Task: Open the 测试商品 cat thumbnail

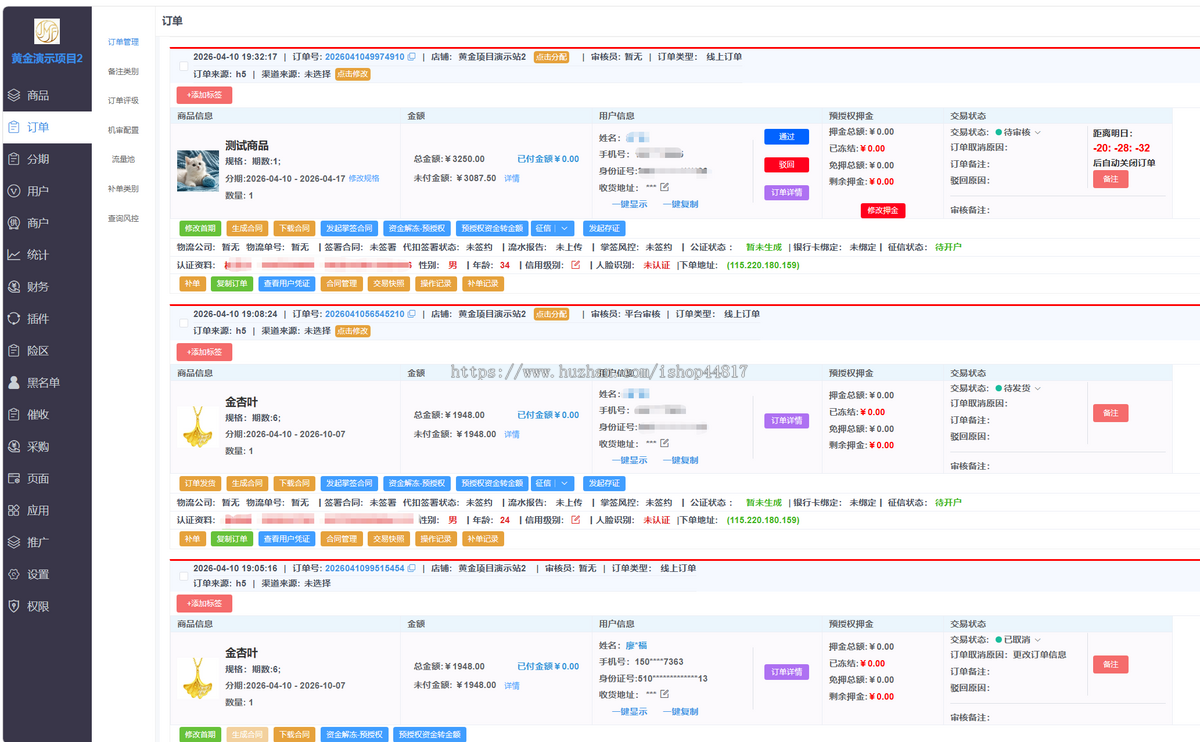Action: pyautogui.click(x=198, y=171)
